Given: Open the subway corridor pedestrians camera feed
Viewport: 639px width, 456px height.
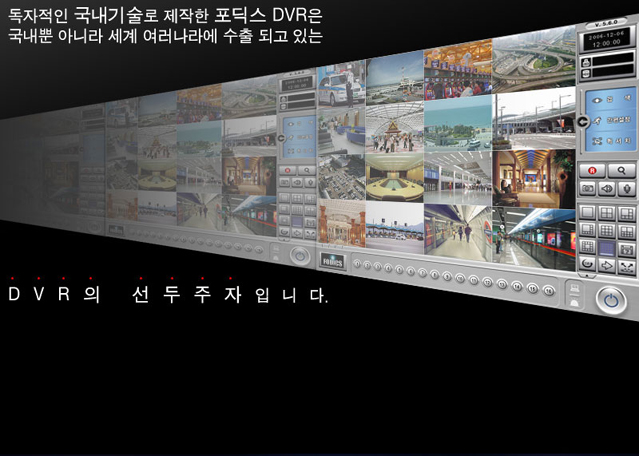Looking at the screenshot, I should click(x=458, y=232).
